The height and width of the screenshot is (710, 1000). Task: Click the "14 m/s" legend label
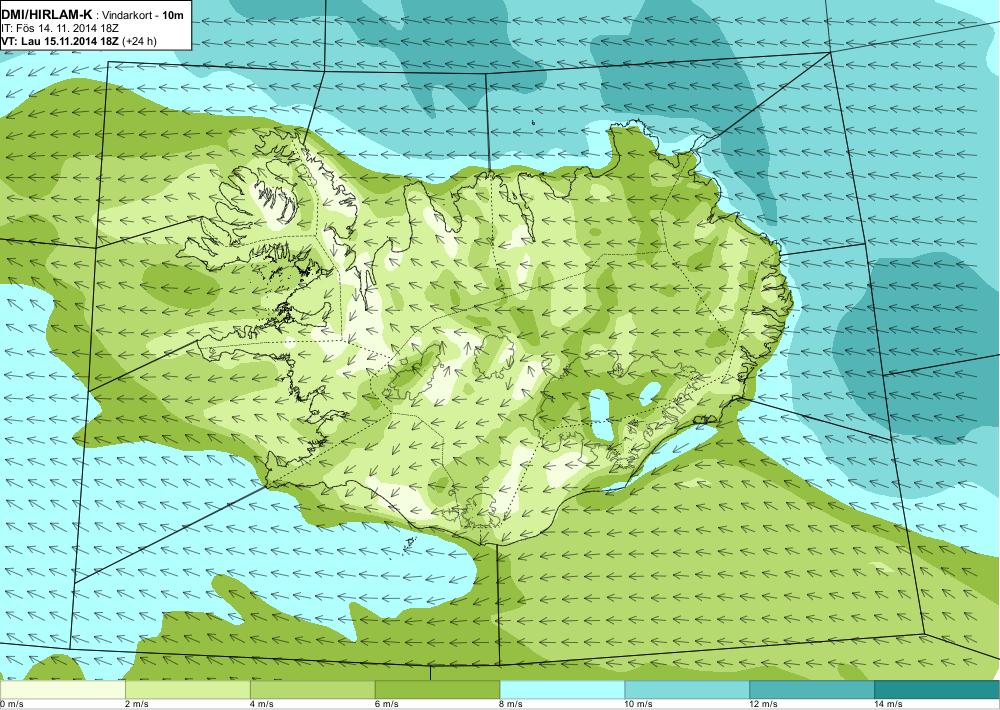pyautogui.click(x=889, y=704)
